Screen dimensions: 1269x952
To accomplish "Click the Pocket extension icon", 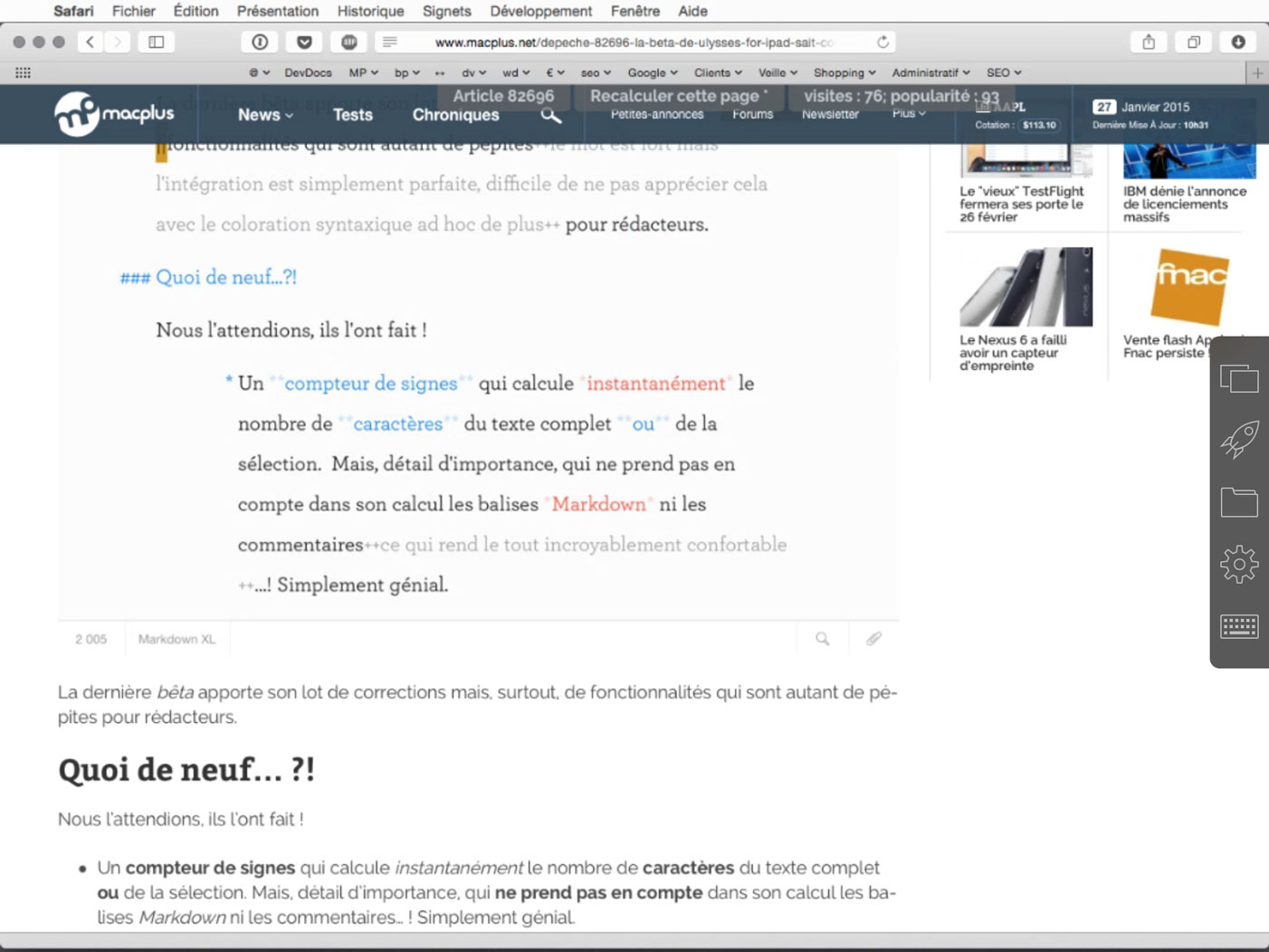I will coord(304,42).
